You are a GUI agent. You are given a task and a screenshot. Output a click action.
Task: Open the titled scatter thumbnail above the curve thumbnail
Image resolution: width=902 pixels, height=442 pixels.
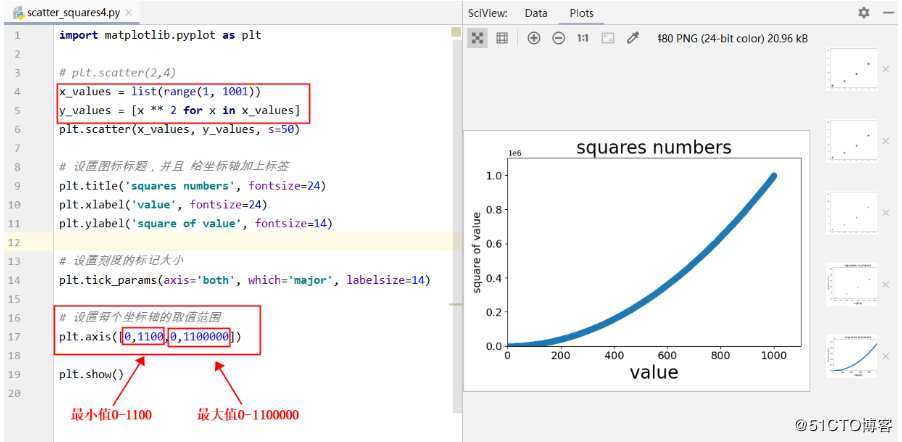click(x=852, y=284)
